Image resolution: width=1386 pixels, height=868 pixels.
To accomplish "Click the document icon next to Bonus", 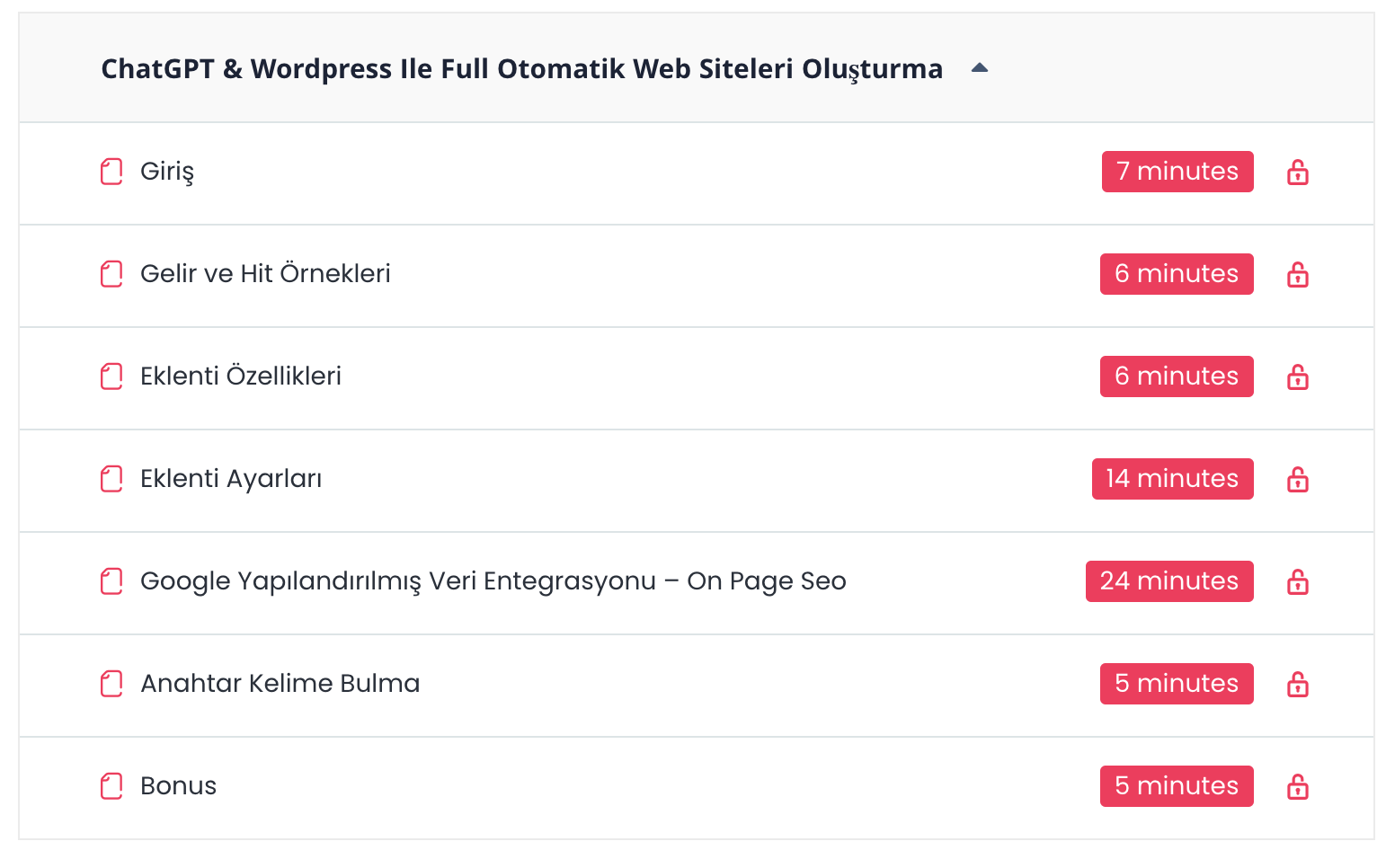I will pos(111,786).
